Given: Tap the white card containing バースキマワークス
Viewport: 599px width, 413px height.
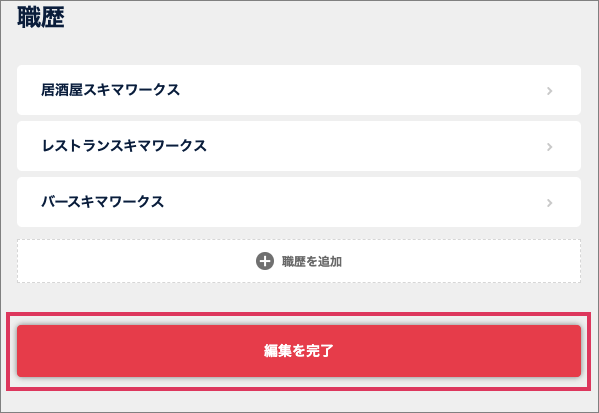Looking at the screenshot, I should tap(299, 202).
